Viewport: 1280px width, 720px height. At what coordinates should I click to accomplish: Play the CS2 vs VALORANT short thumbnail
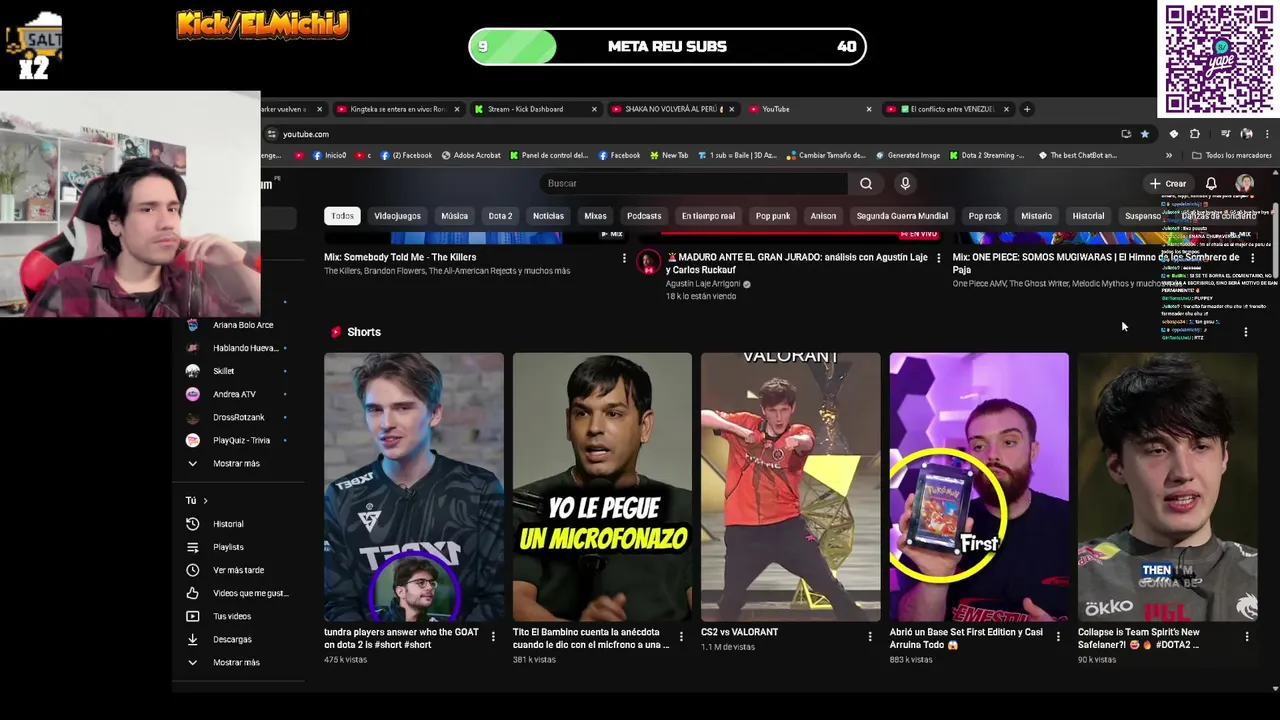[791, 487]
